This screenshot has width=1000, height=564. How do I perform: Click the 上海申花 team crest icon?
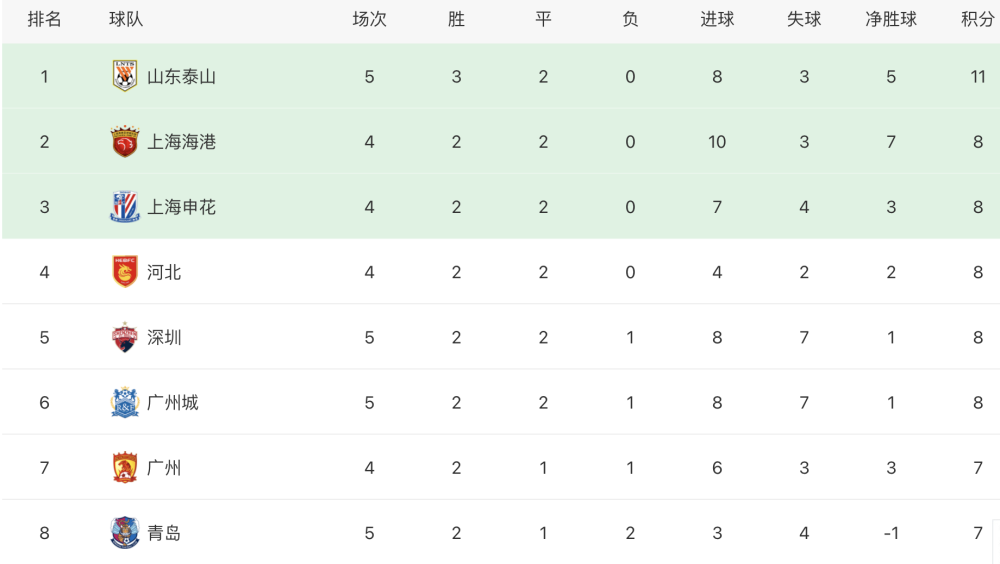(124, 207)
